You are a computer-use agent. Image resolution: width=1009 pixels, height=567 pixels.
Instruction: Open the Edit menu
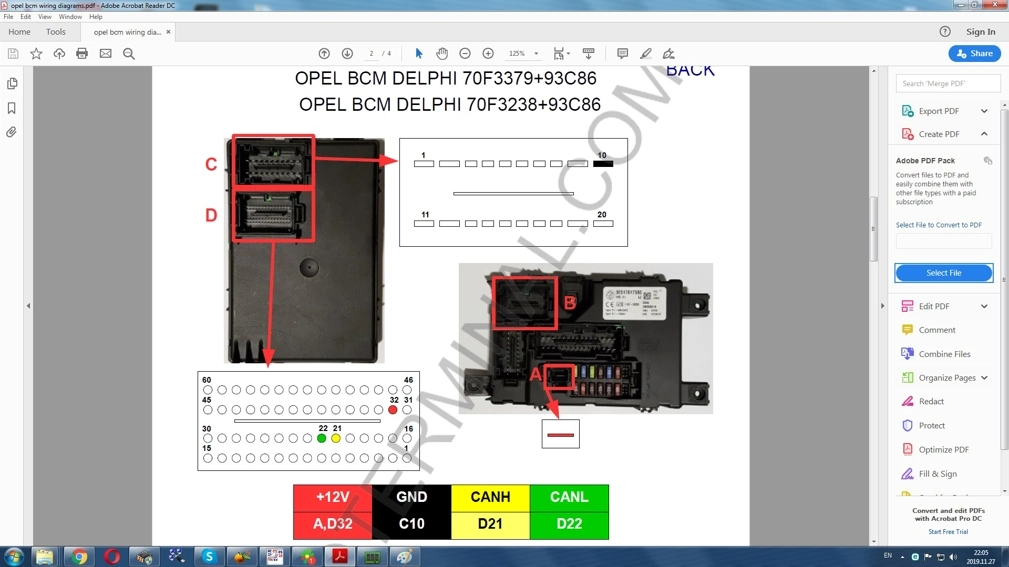[26, 17]
